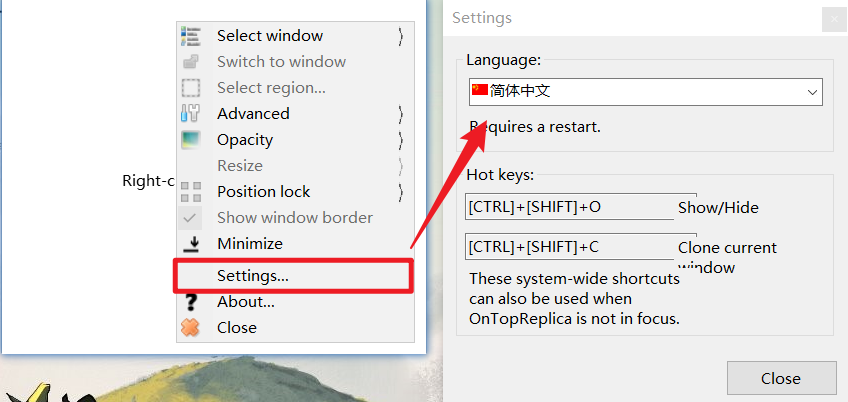Close the Settings dialog with X
Screen dimensions: 848x402
(831, 20)
